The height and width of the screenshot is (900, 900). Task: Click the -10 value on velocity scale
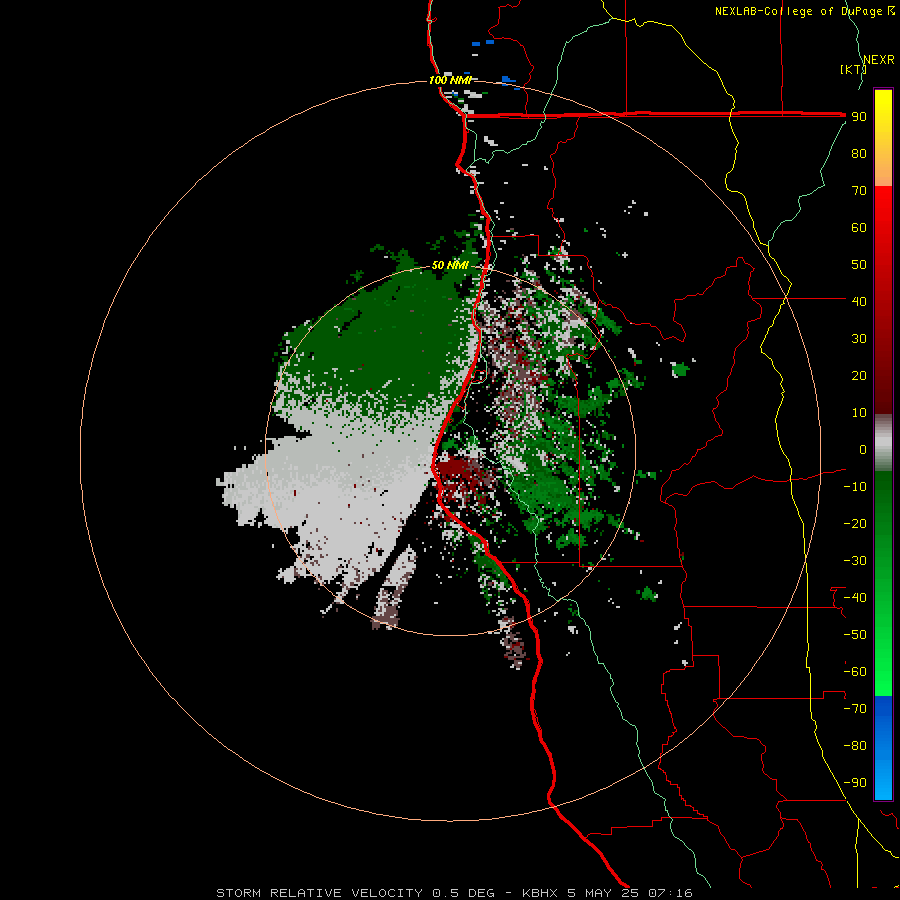coord(855,487)
